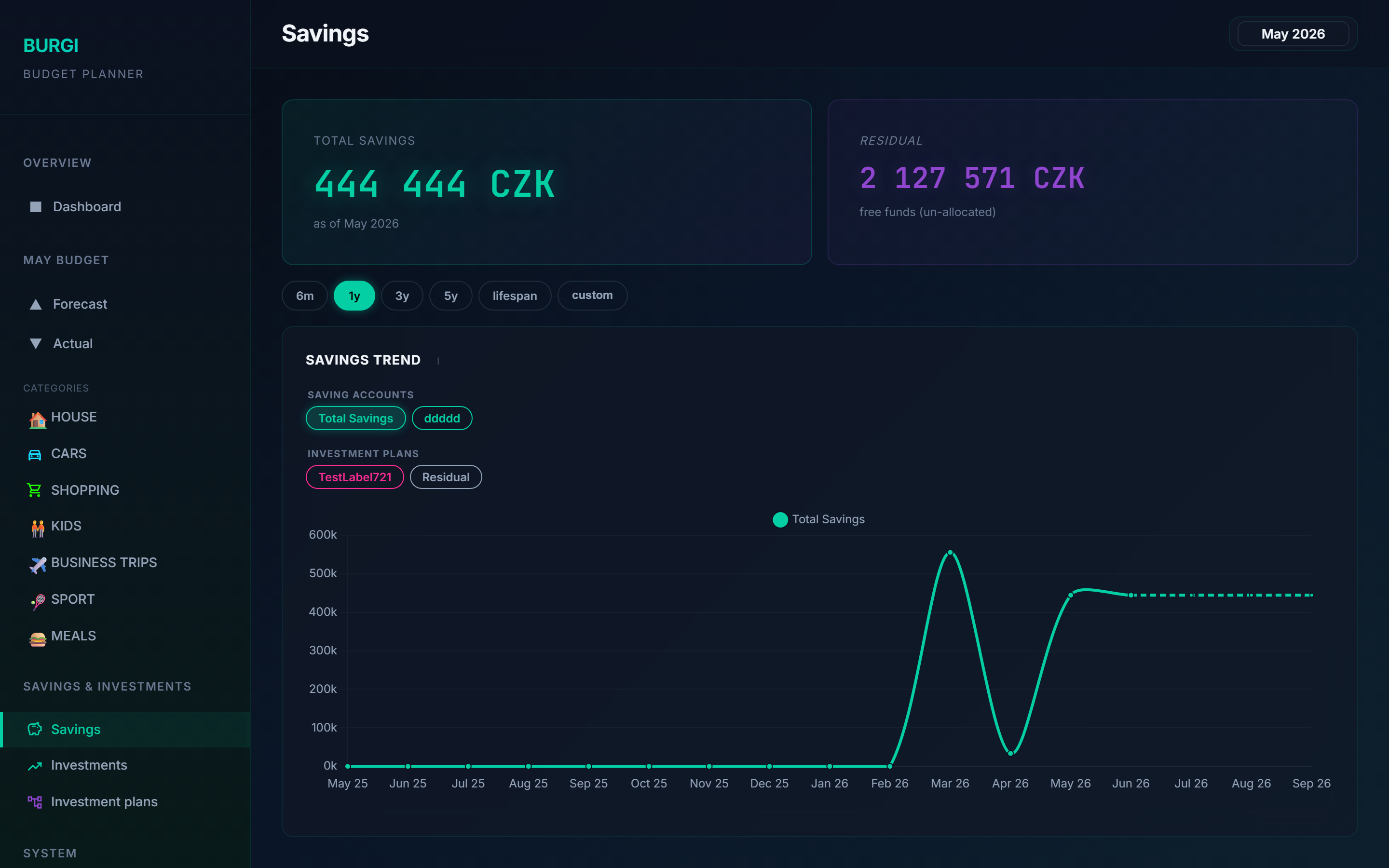This screenshot has width=1389, height=868.
Task: Click the CARS category car icon
Action: tap(35, 455)
